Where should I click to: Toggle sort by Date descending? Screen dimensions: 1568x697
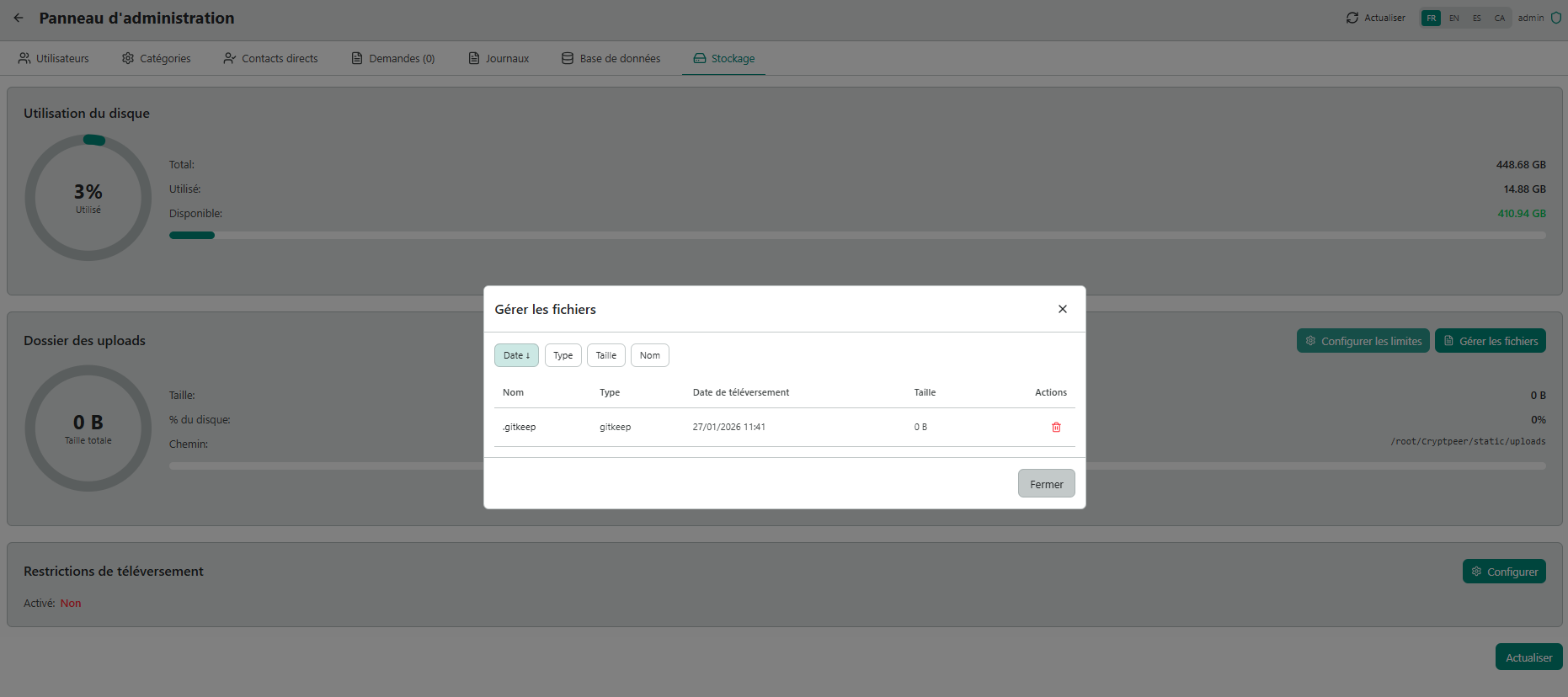516,355
